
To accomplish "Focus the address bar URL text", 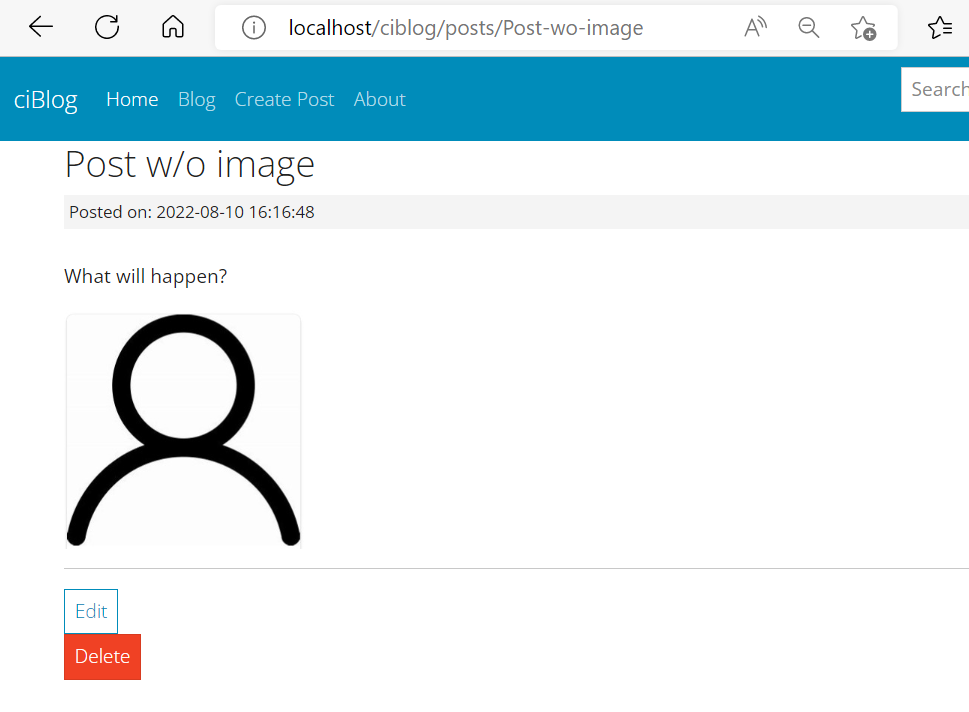I will coord(466,28).
